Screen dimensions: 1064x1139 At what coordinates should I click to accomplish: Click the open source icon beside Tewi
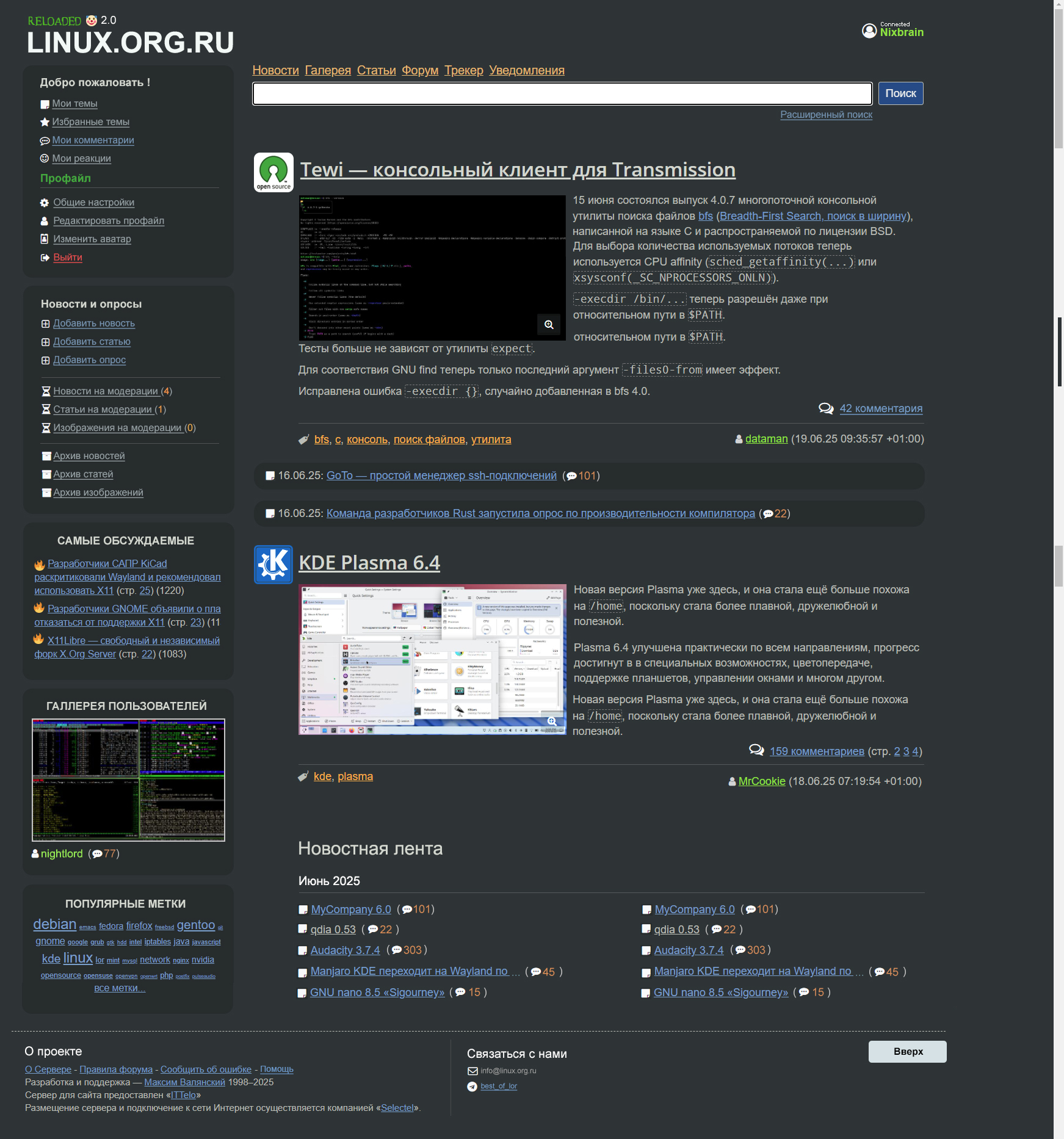[273, 173]
